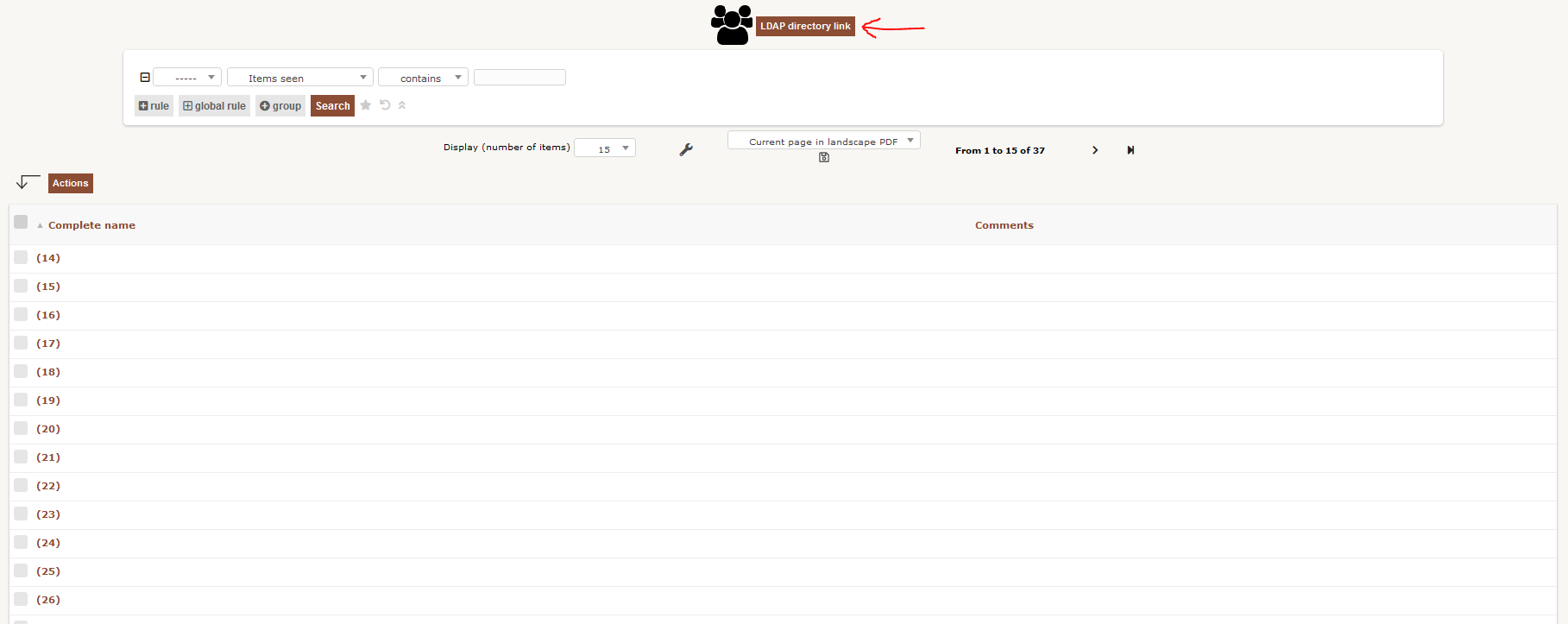The height and width of the screenshot is (624, 1568).
Task: Click the LDAP directory link button
Action: pos(805,26)
